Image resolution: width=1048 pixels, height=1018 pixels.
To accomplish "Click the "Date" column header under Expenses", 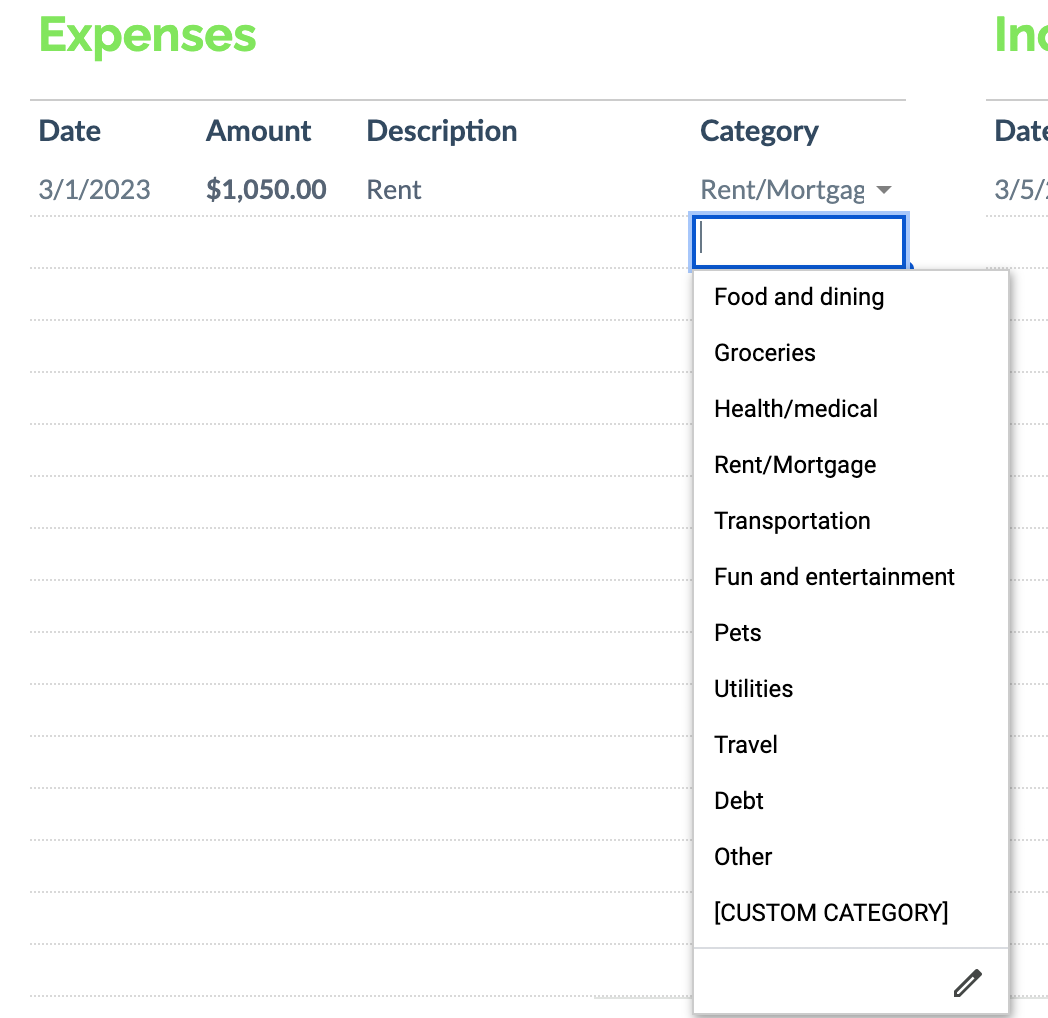I will pyautogui.click(x=69, y=130).
